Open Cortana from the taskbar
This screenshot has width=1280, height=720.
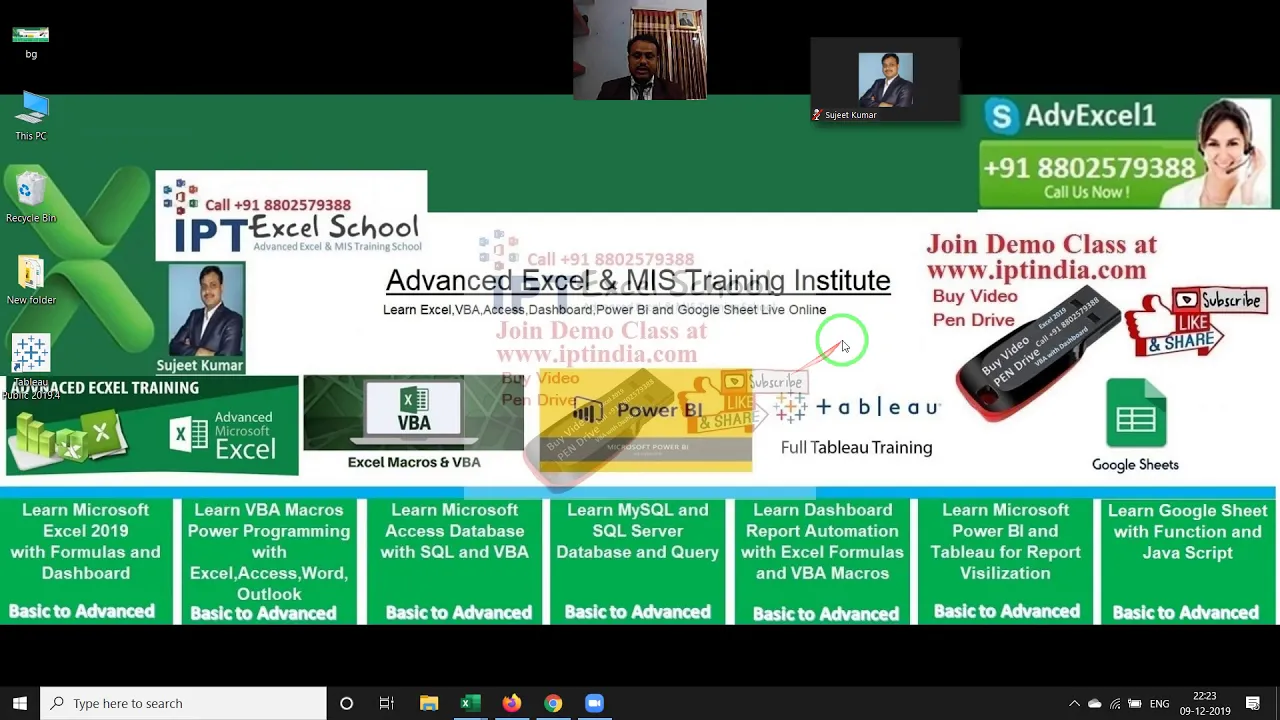[x=346, y=703]
